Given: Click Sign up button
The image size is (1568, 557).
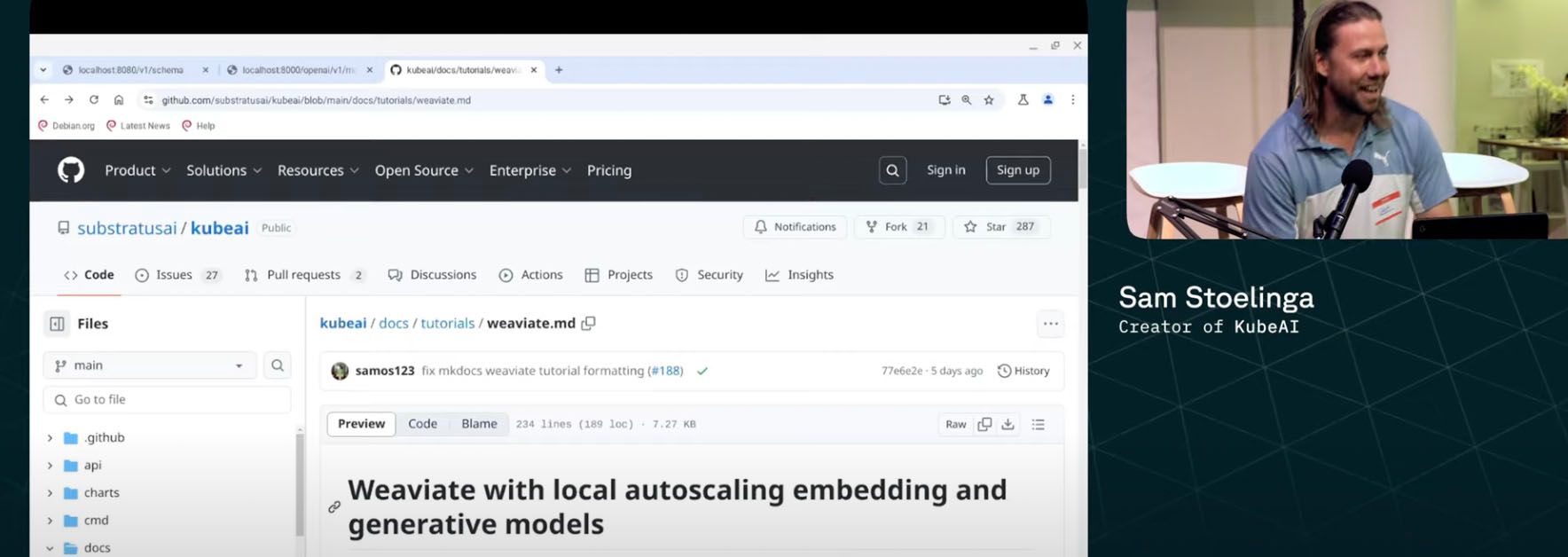Looking at the screenshot, I should [x=1018, y=170].
